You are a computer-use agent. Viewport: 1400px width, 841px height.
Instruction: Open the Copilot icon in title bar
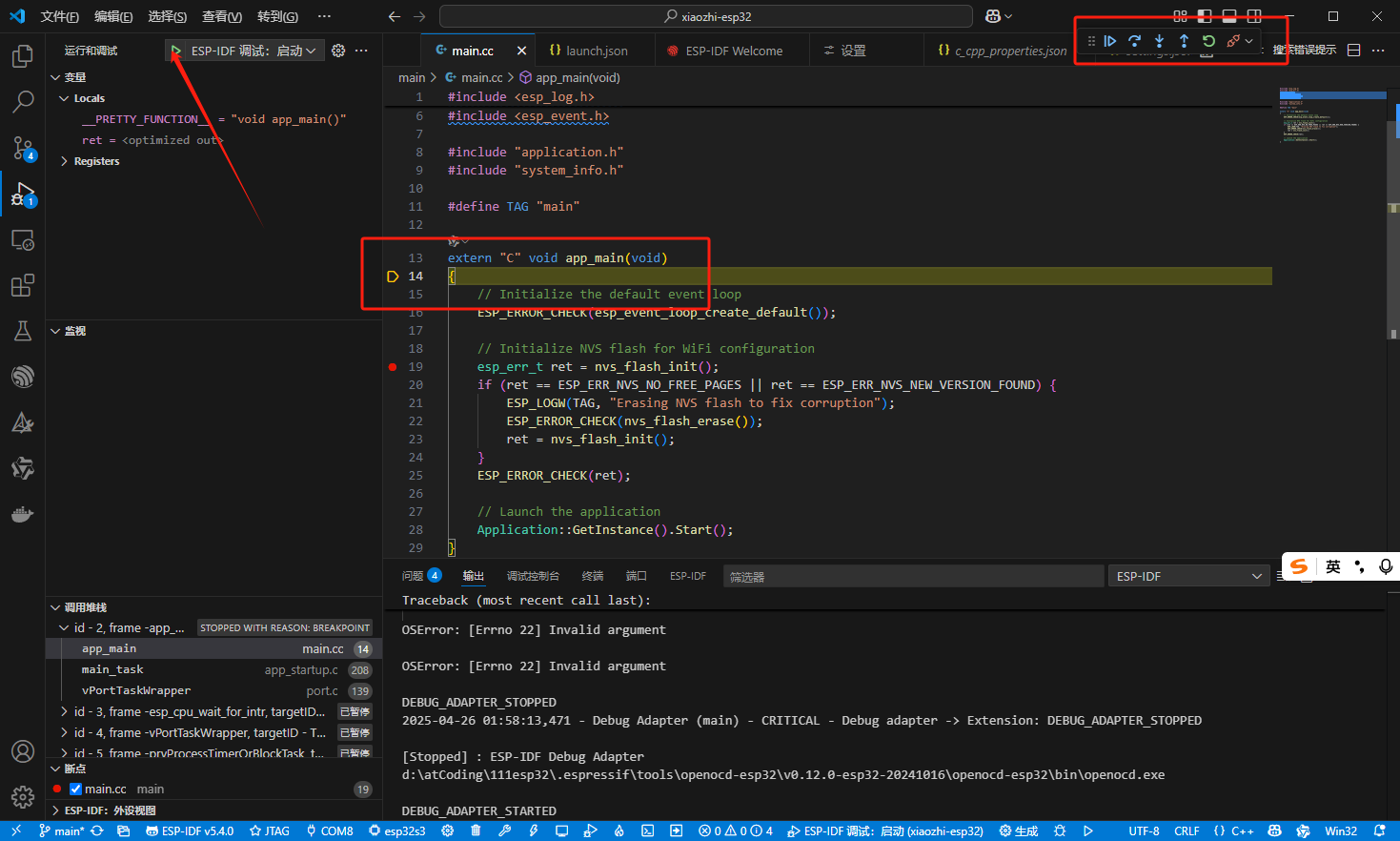point(993,16)
